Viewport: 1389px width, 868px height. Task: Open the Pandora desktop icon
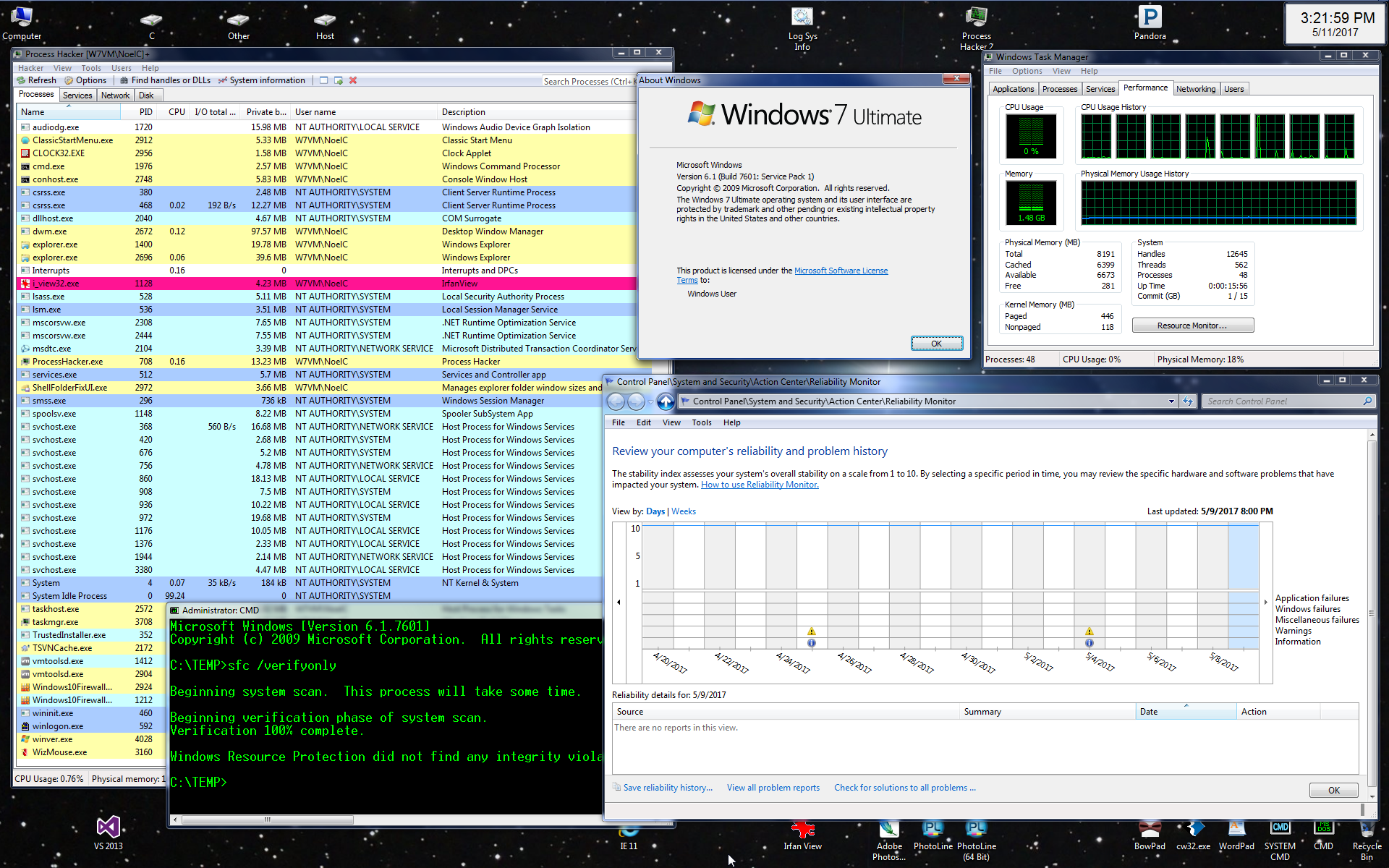pyautogui.click(x=1150, y=23)
